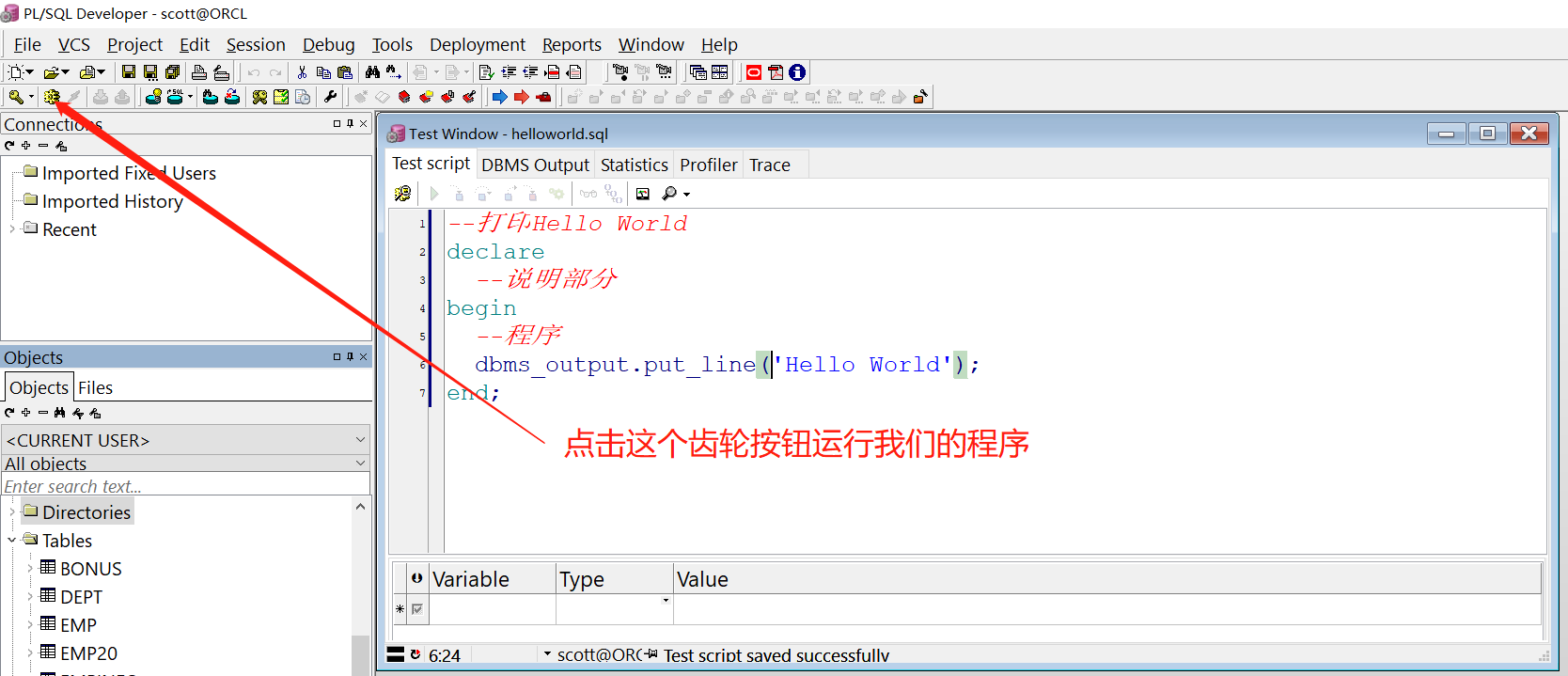Click the Paste clipboard icon

click(x=345, y=72)
